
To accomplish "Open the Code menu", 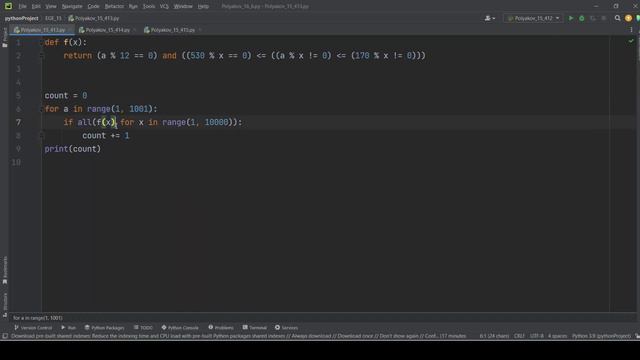I will [93, 6].
